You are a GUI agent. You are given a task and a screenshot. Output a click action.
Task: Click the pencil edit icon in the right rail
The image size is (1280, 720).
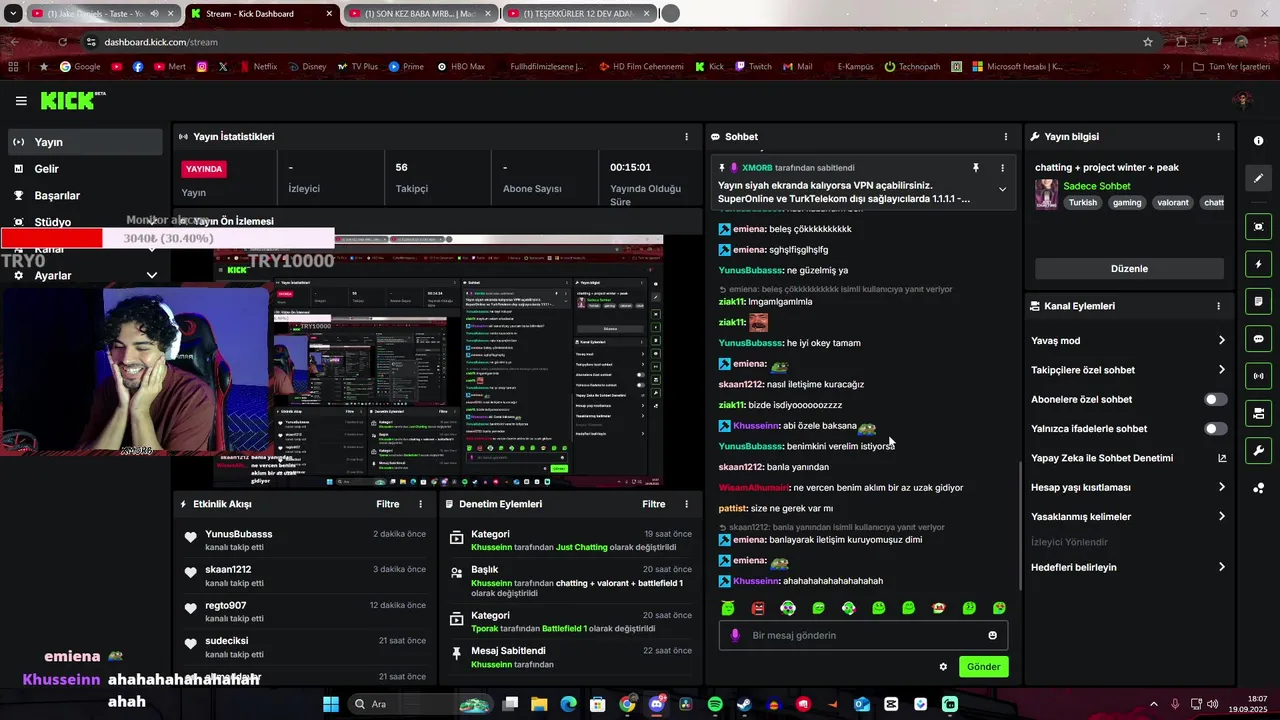coord(1258,178)
